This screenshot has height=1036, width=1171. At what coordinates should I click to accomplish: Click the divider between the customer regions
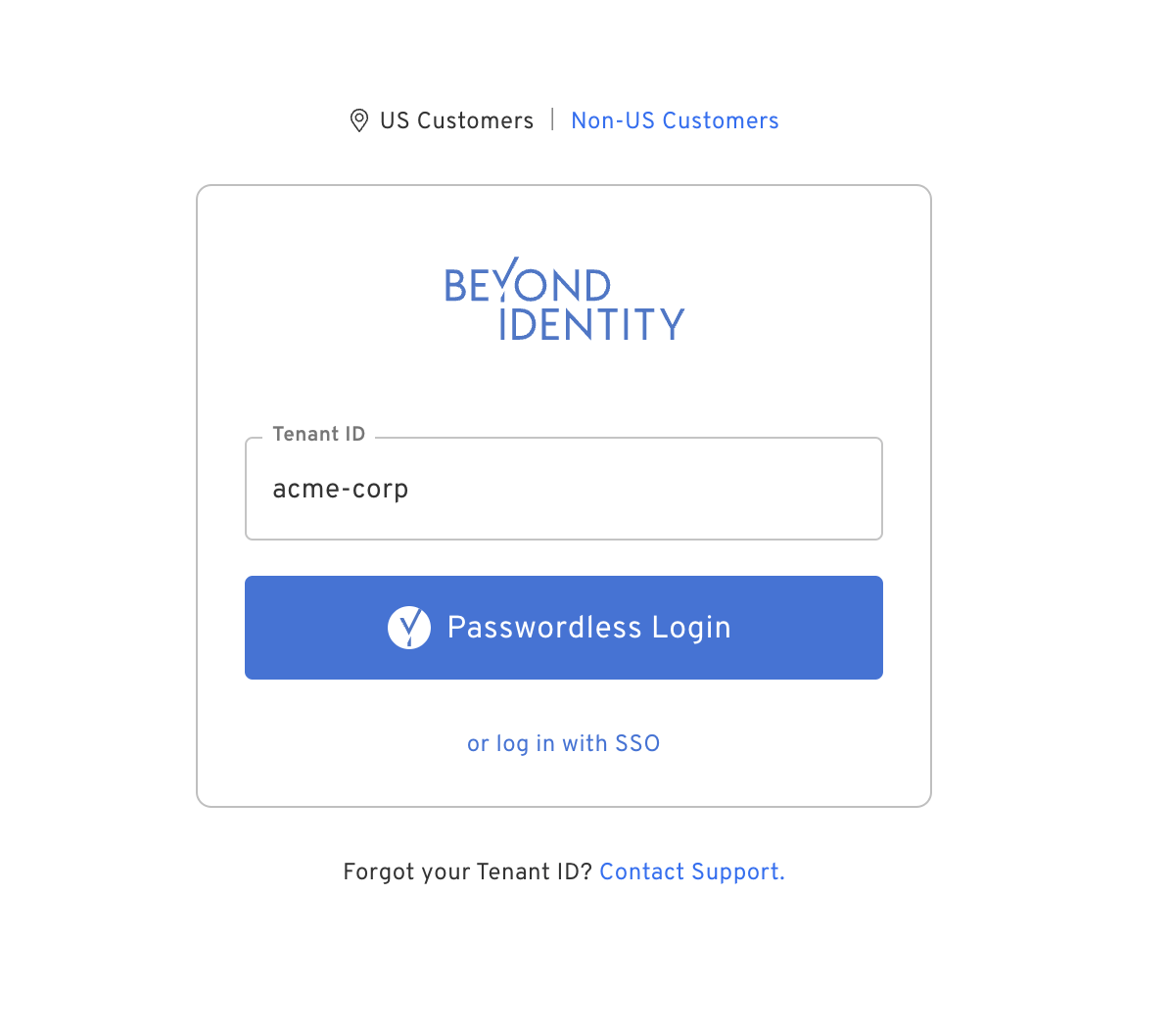click(x=552, y=119)
